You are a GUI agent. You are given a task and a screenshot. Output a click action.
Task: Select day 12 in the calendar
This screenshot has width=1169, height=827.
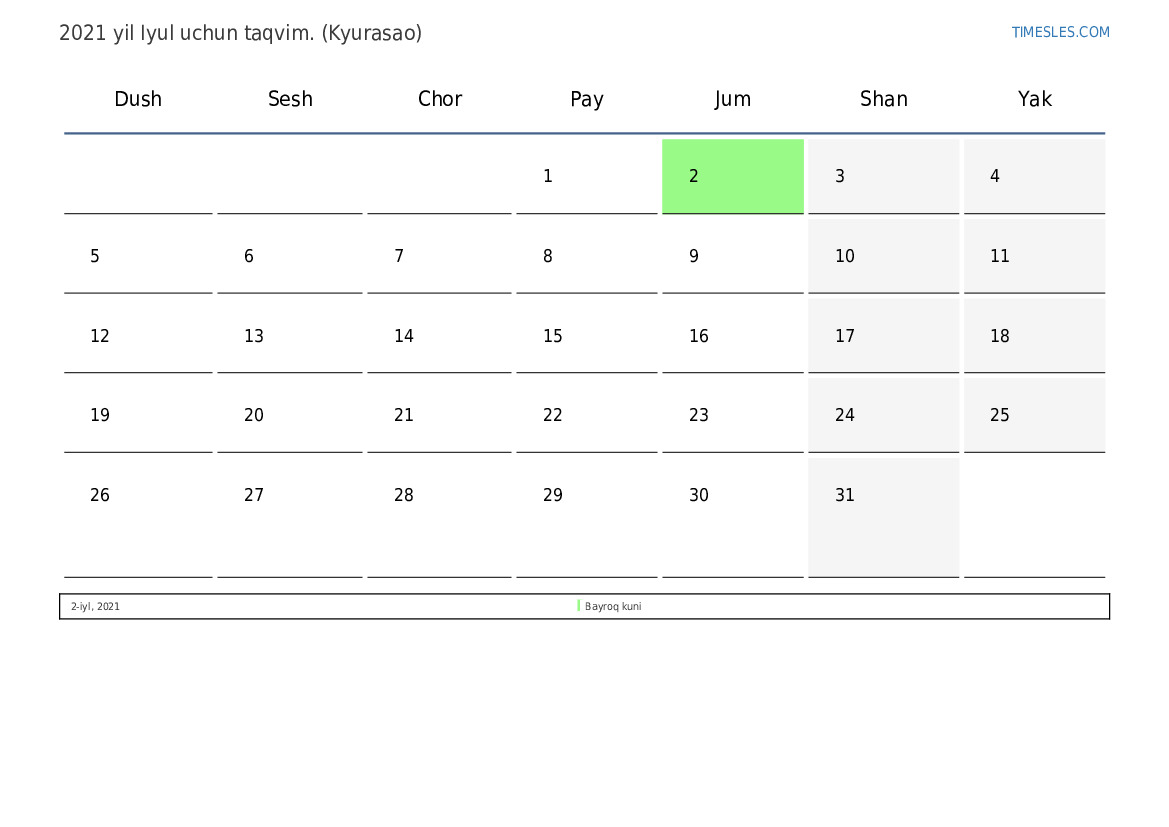click(x=138, y=336)
